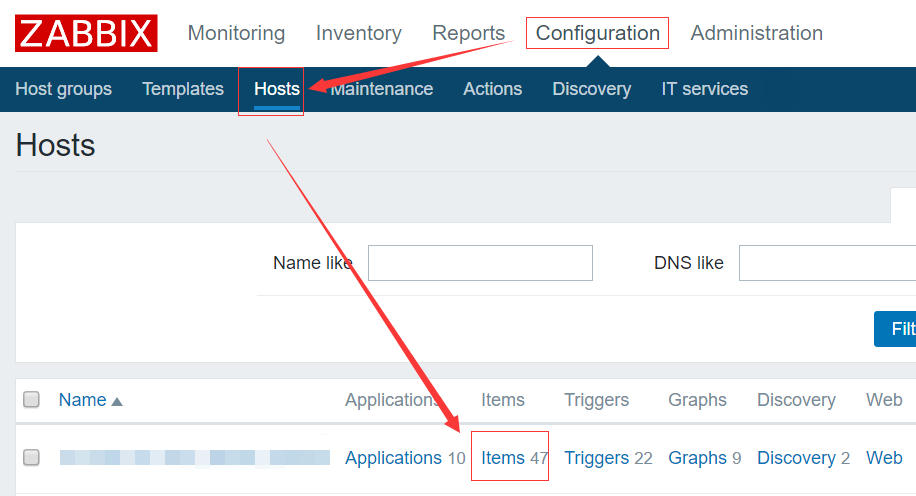The width and height of the screenshot is (916, 496).
Task: Switch to Templates tab
Action: point(183,89)
